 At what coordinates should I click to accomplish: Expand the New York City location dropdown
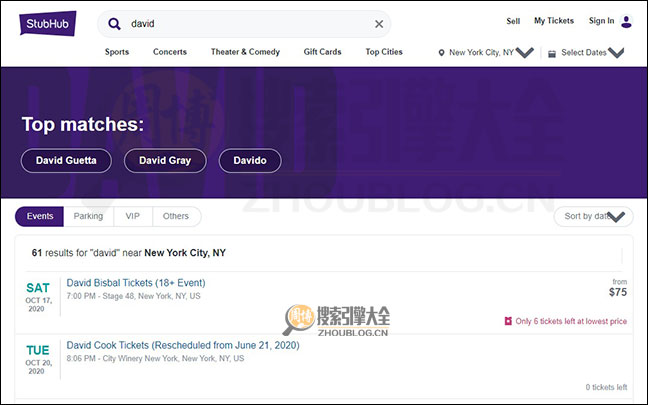525,52
